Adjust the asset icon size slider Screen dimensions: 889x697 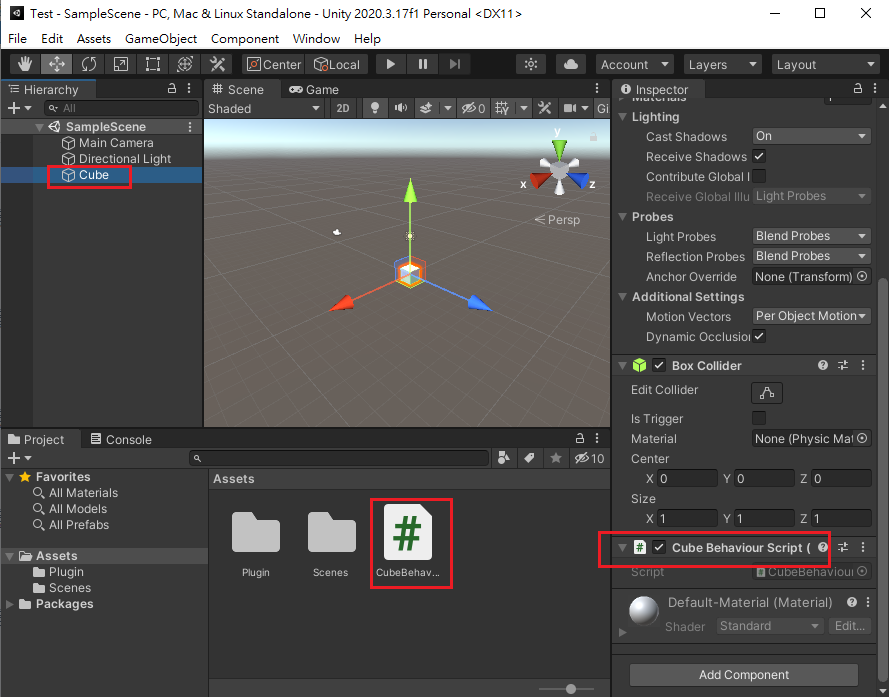pyautogui.click(x=571, y=688)
